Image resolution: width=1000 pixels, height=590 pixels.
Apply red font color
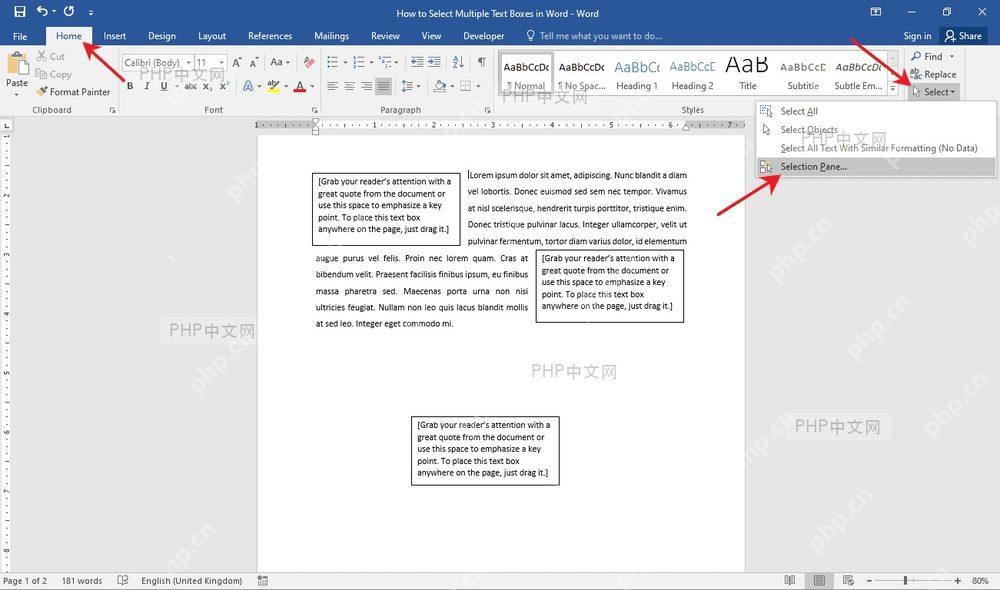[300, 86]
